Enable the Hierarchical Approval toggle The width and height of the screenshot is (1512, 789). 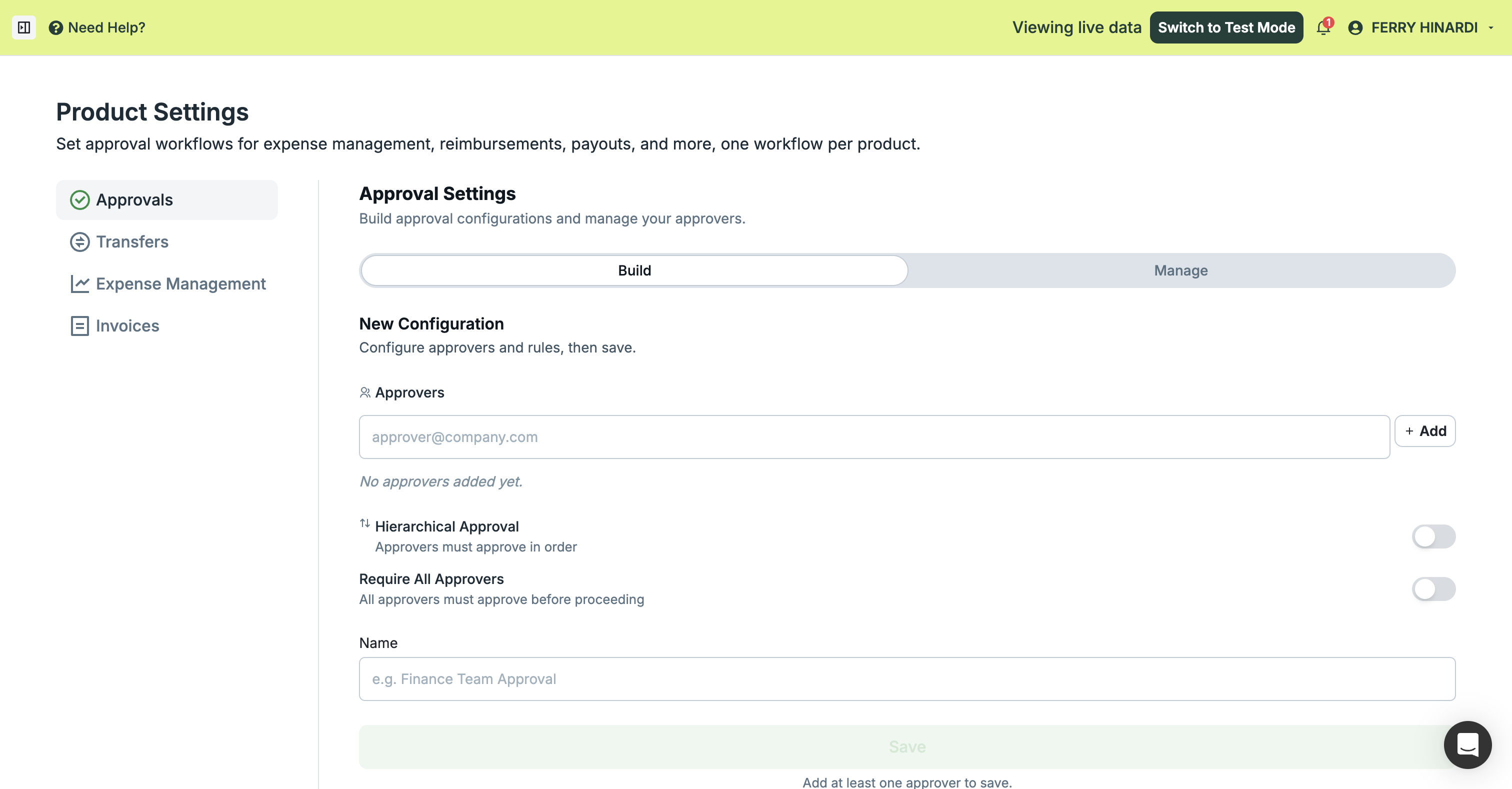click(x=1433, y=536)
